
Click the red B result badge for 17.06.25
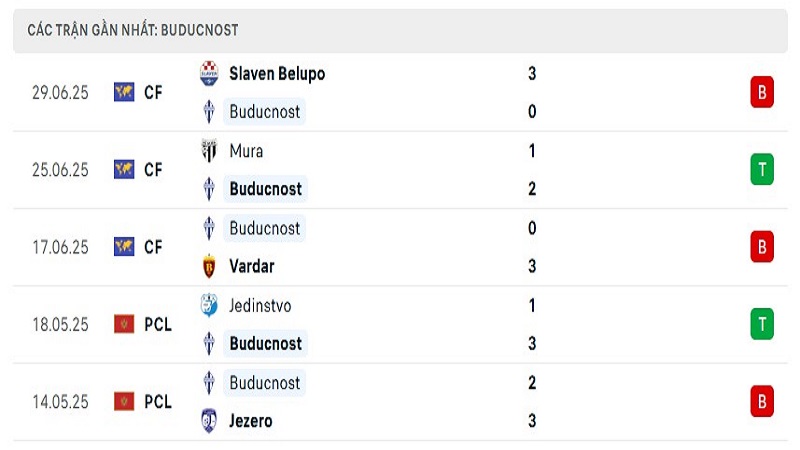tap(762, 247)
